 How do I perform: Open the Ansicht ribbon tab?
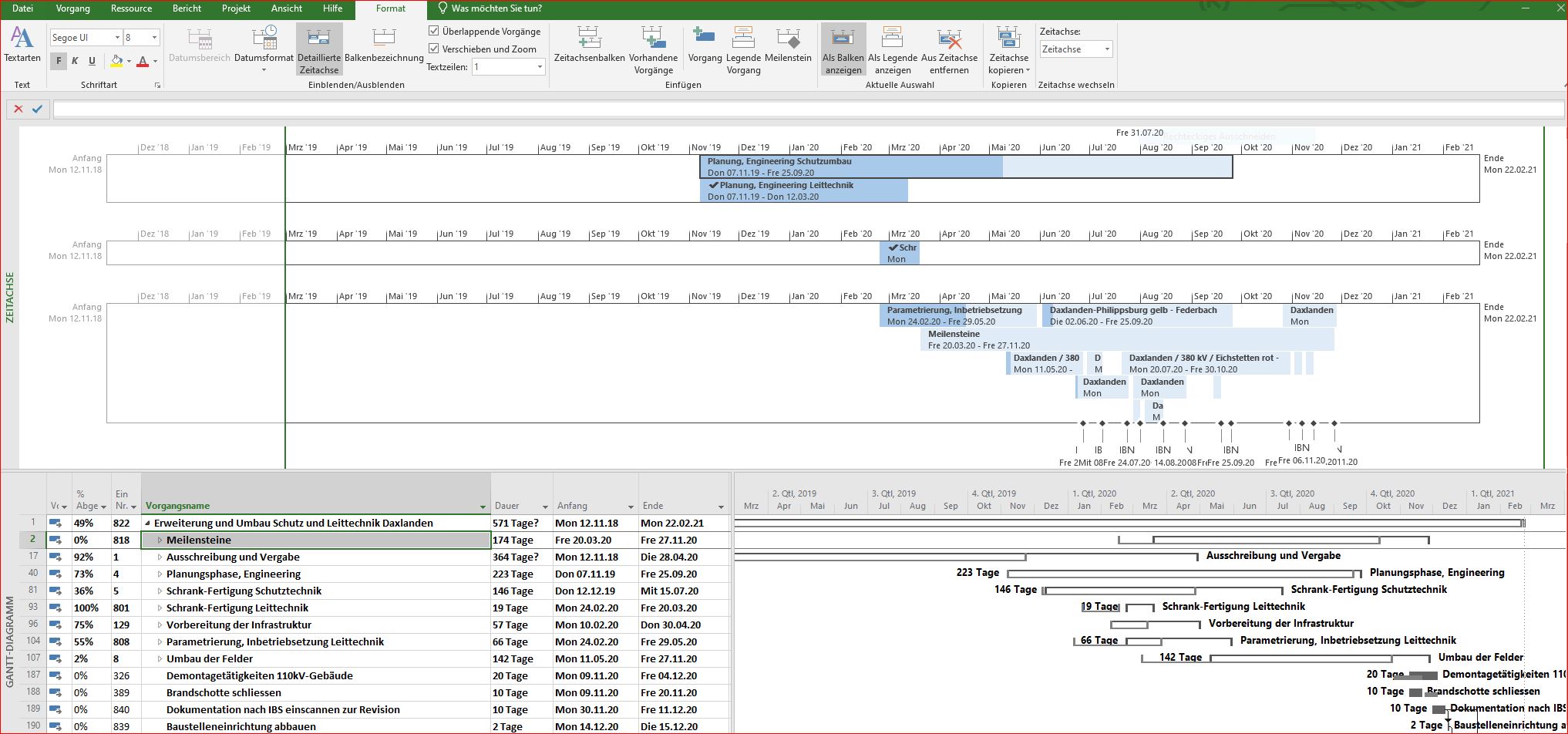[286, 8]
